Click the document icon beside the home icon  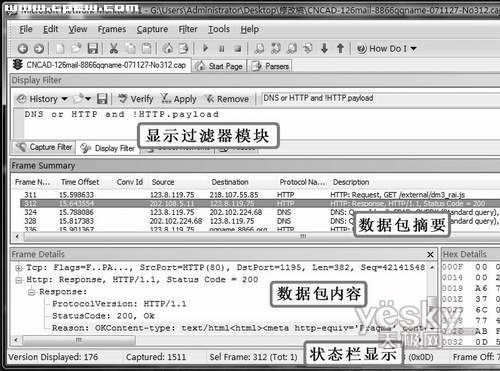[184, 49]
